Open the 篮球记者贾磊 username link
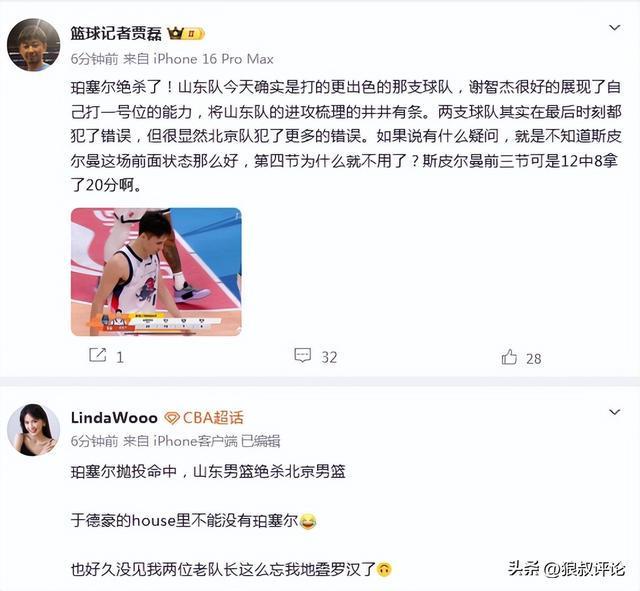Screen dimensions: 640x591 116,33
